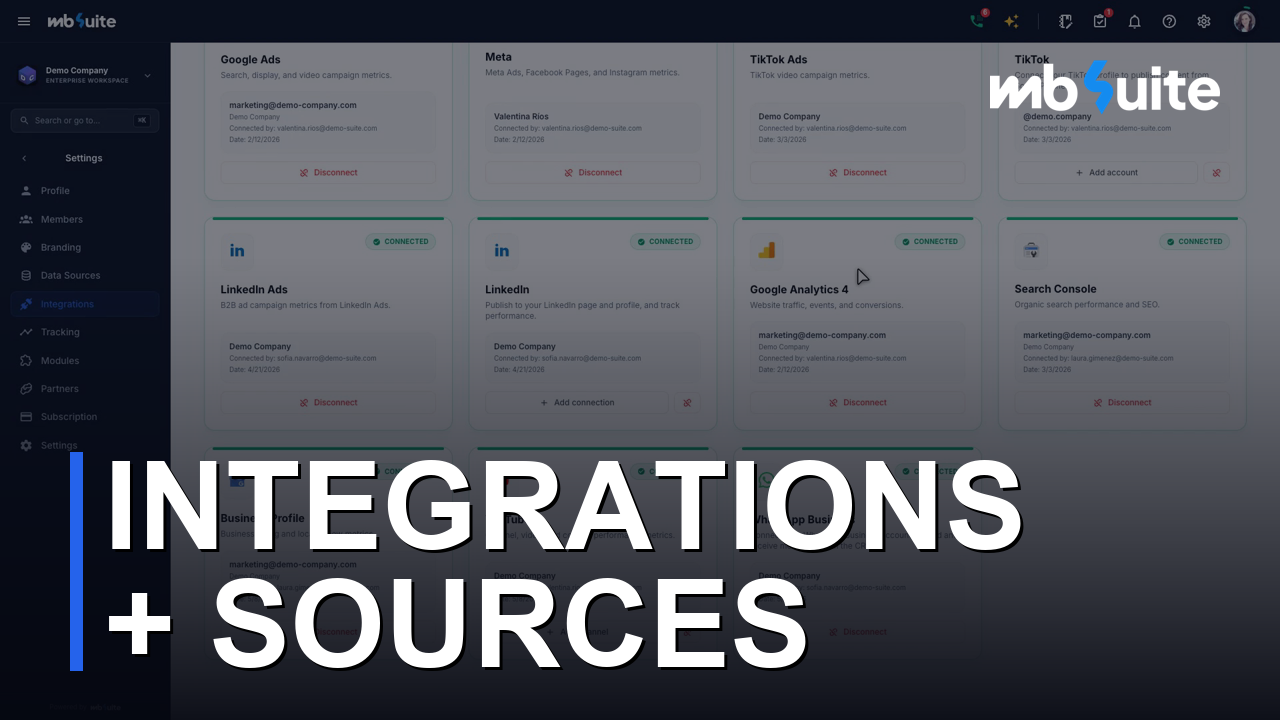Disconnect the Google Analytics 4 integration

pos(858,403)
